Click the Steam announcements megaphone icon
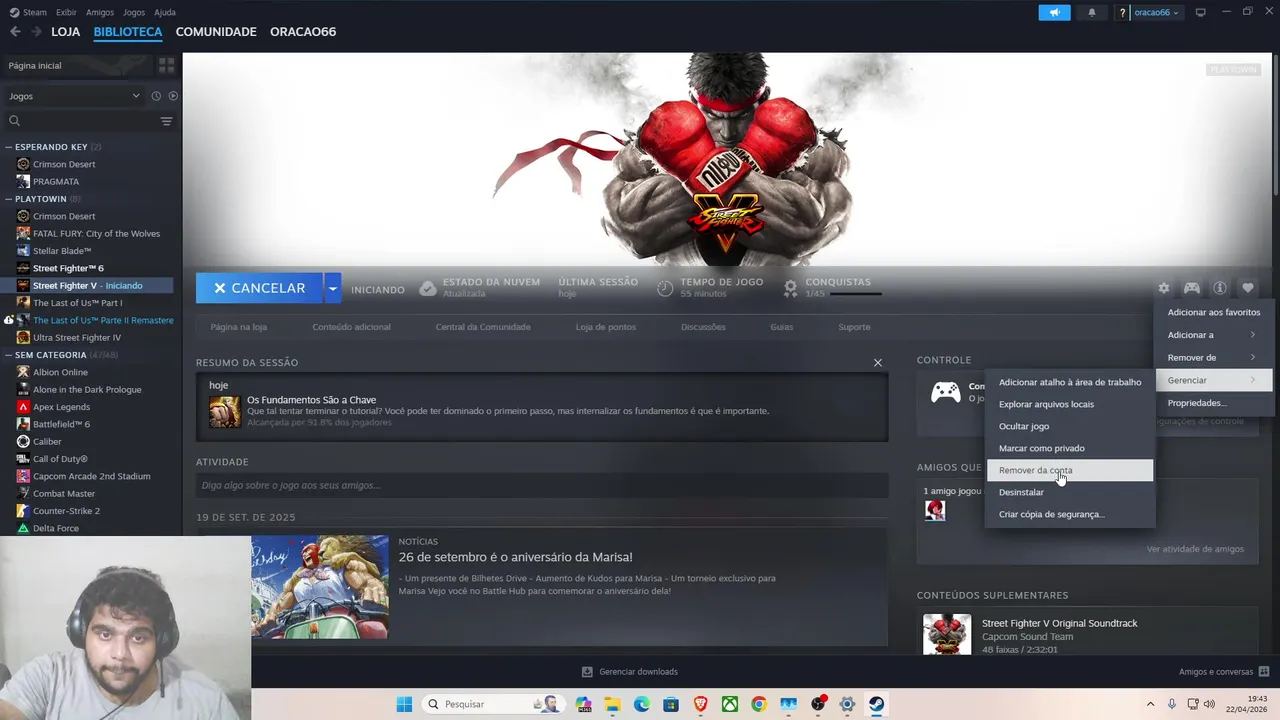 click(x=1054, y=12)
